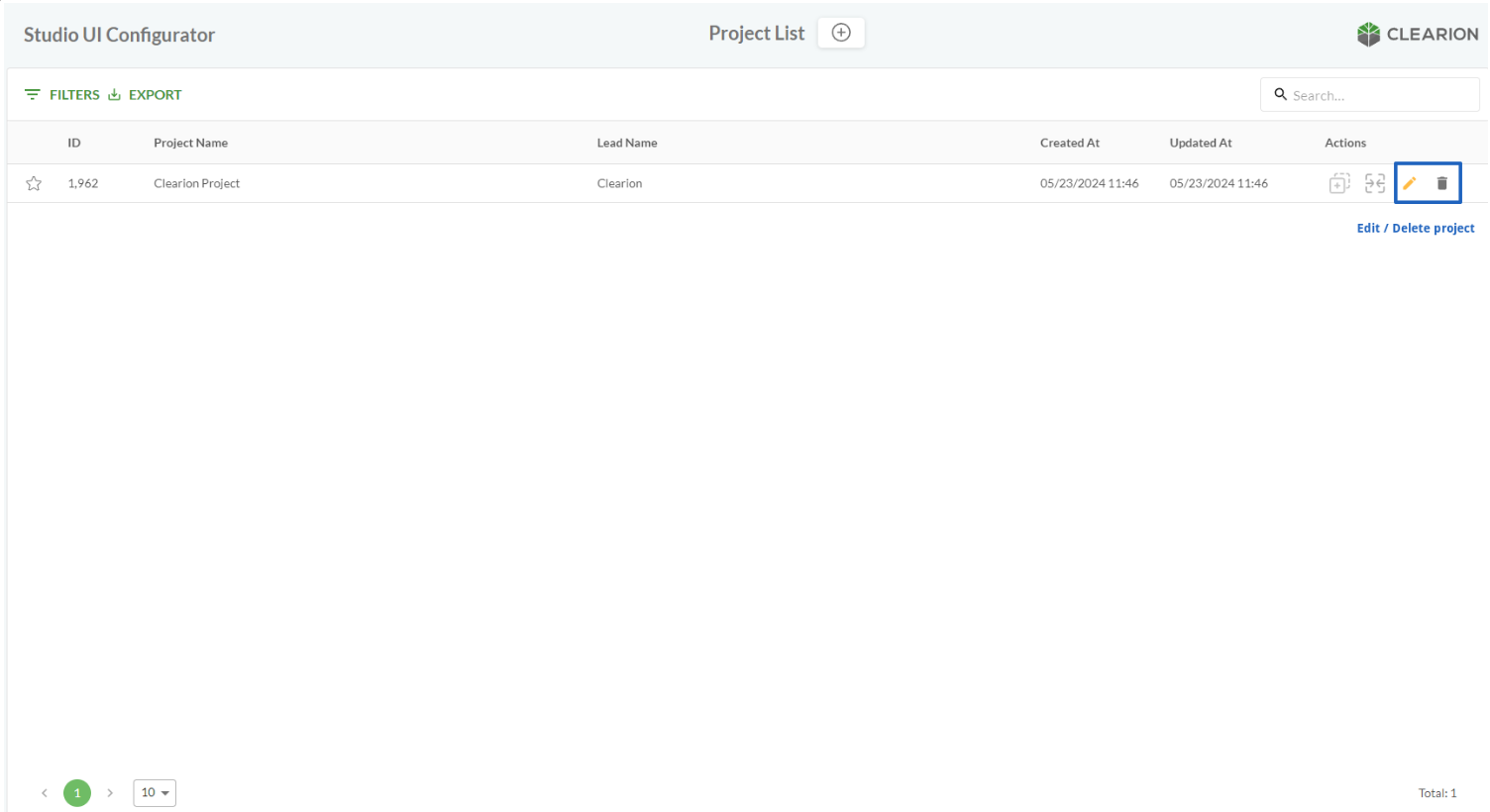Open the Filters panel
Image resolution: width=1490 pixels, height=812 pixels.
coord(62,95)
